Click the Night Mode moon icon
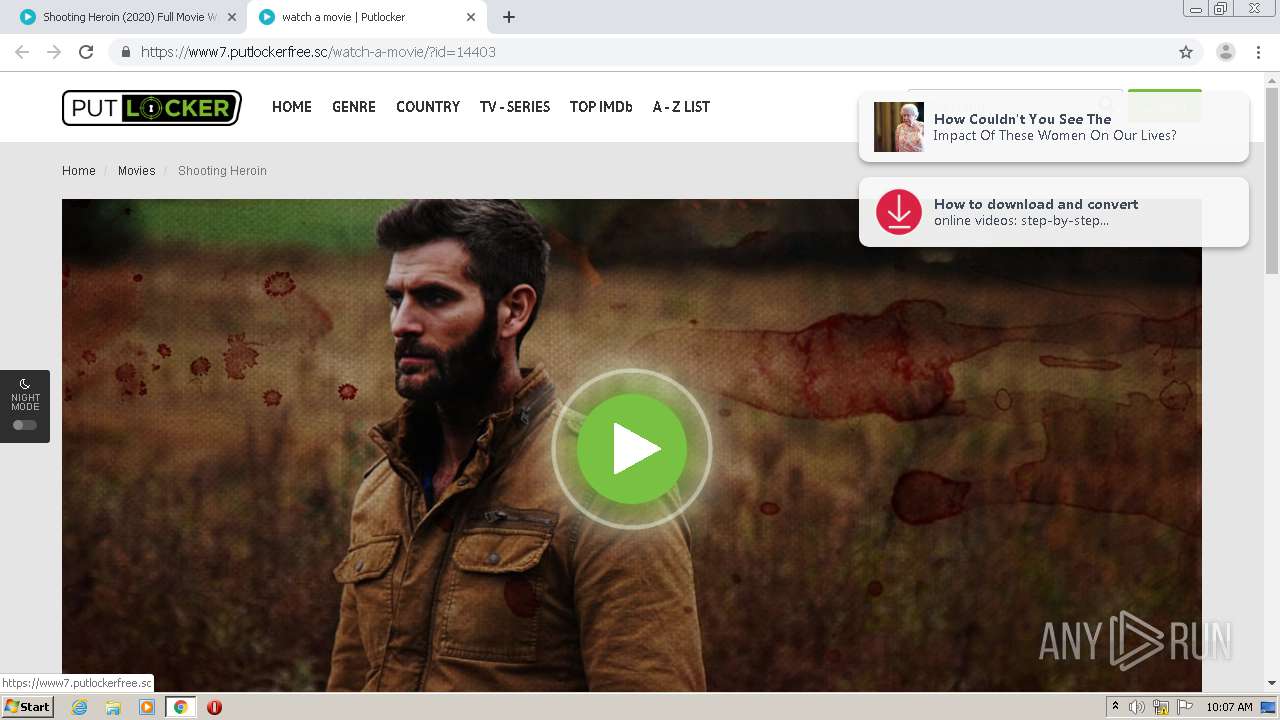The image size is (1280, 720). [25, 383]
